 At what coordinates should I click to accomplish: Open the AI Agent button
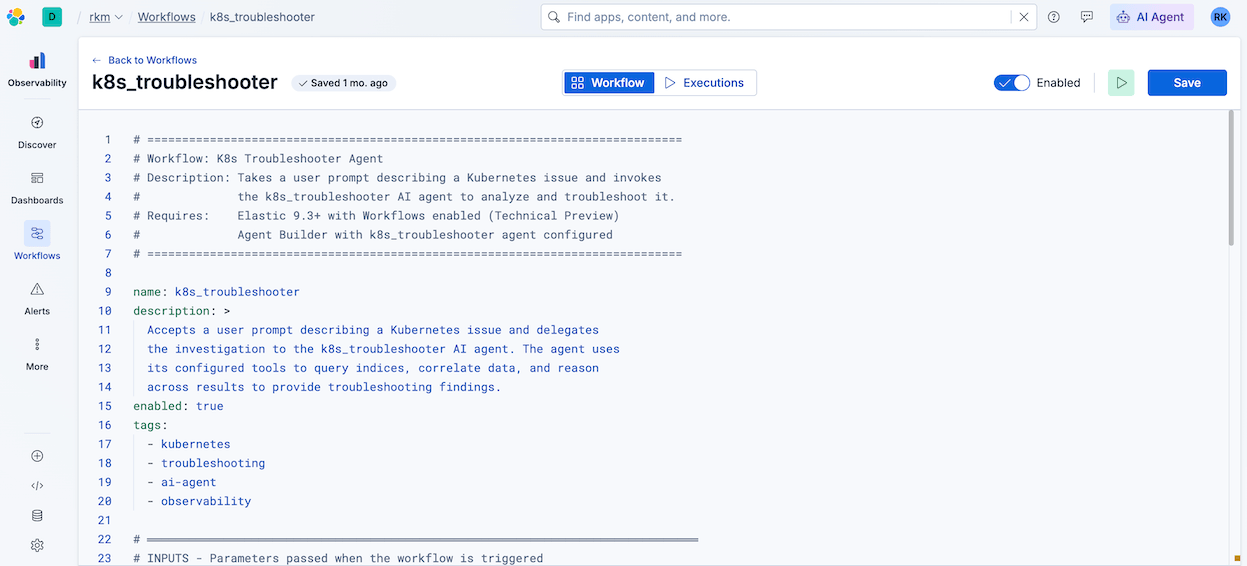(x=1151, y=17)
